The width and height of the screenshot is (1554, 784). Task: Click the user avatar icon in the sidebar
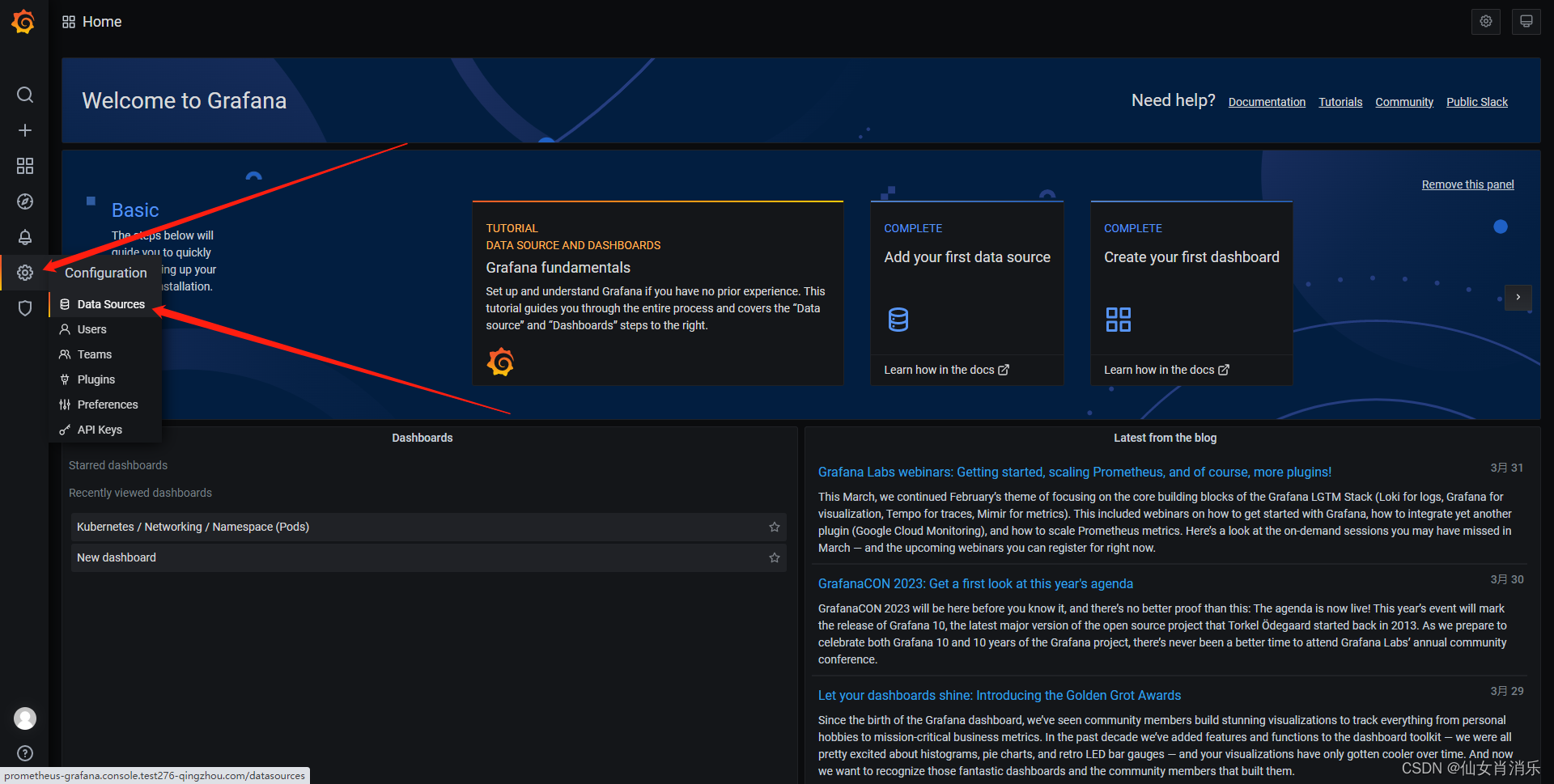coord(25,718)
